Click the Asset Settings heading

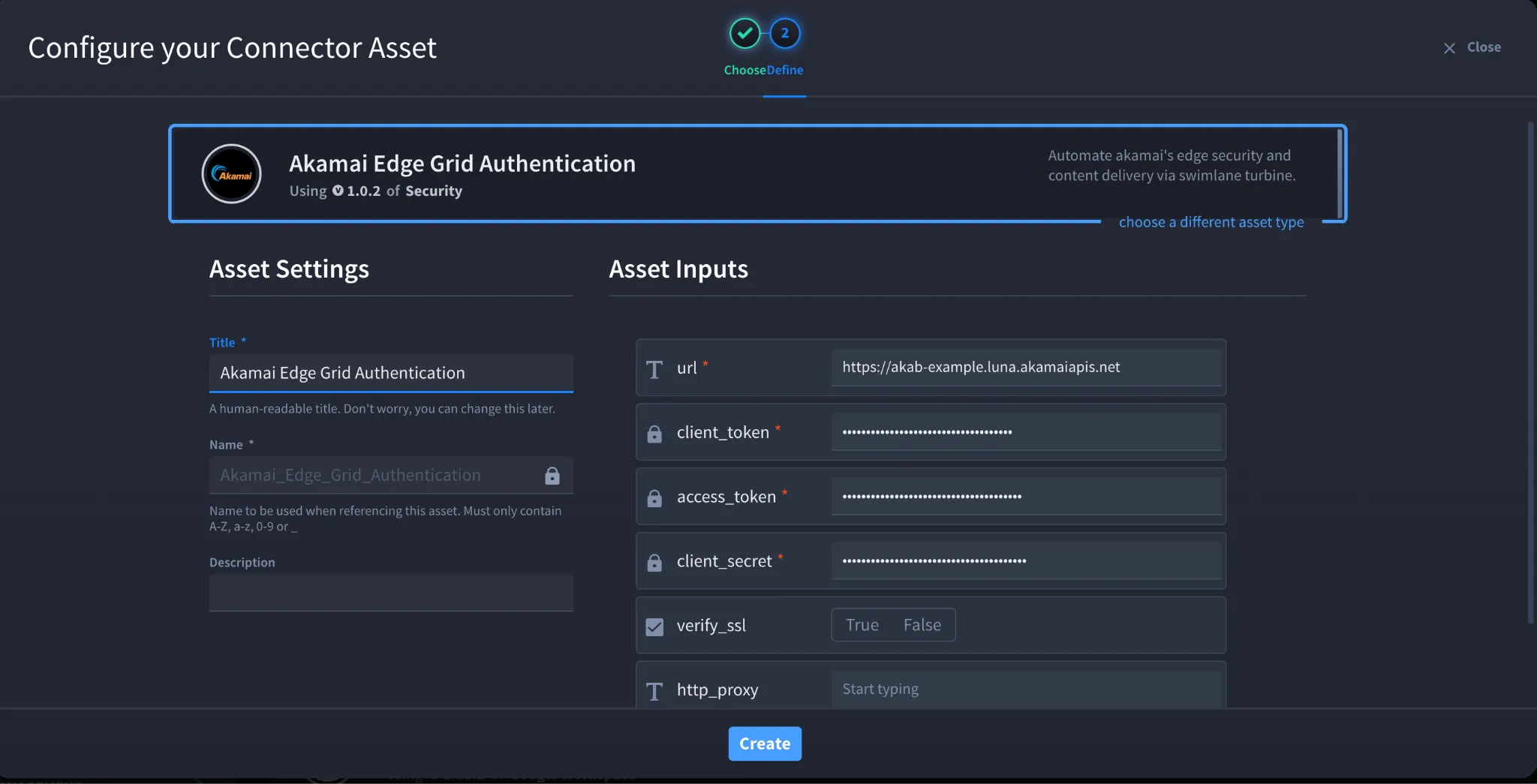click(289, 269)
